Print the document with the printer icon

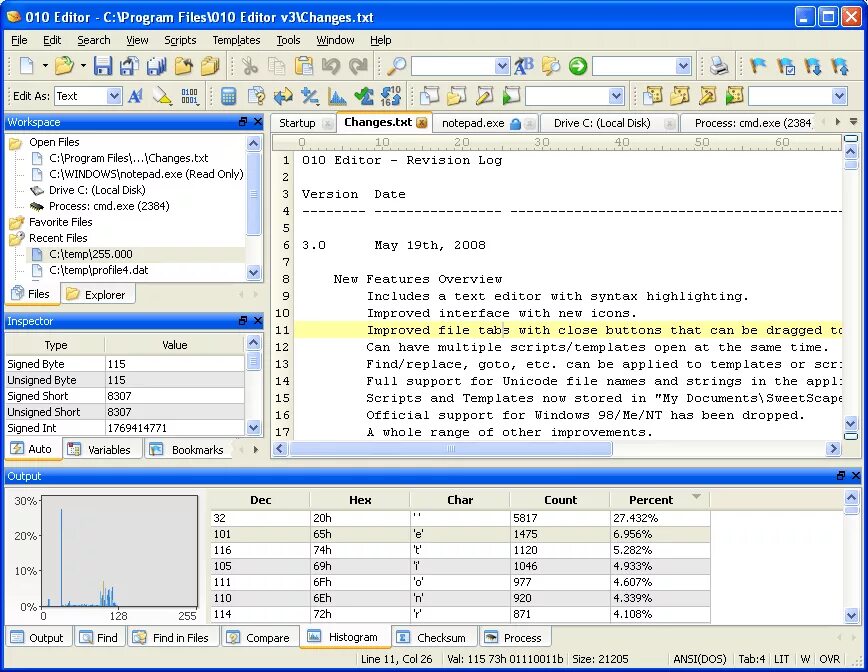coord(719,66)
